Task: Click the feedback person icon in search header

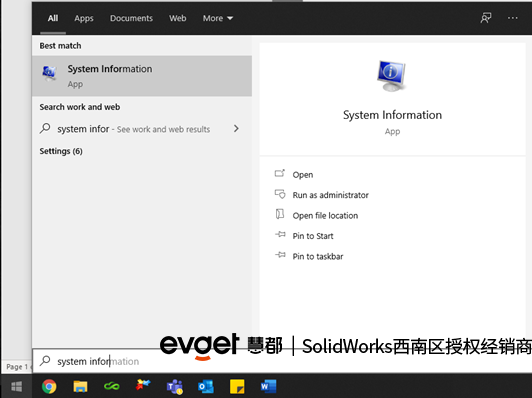Action: point(486,18)
